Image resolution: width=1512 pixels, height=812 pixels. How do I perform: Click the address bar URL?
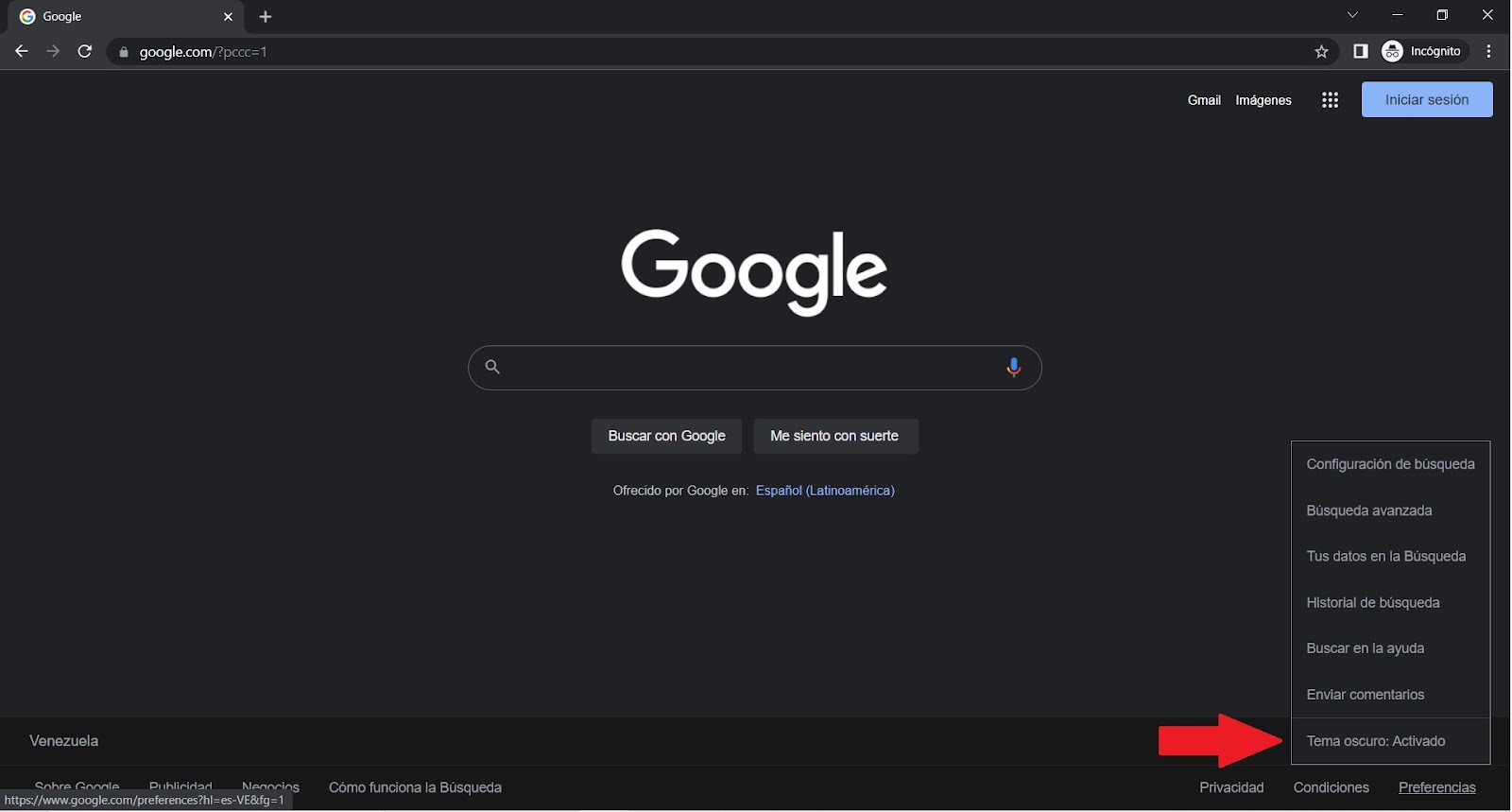(x=203, y=52)
